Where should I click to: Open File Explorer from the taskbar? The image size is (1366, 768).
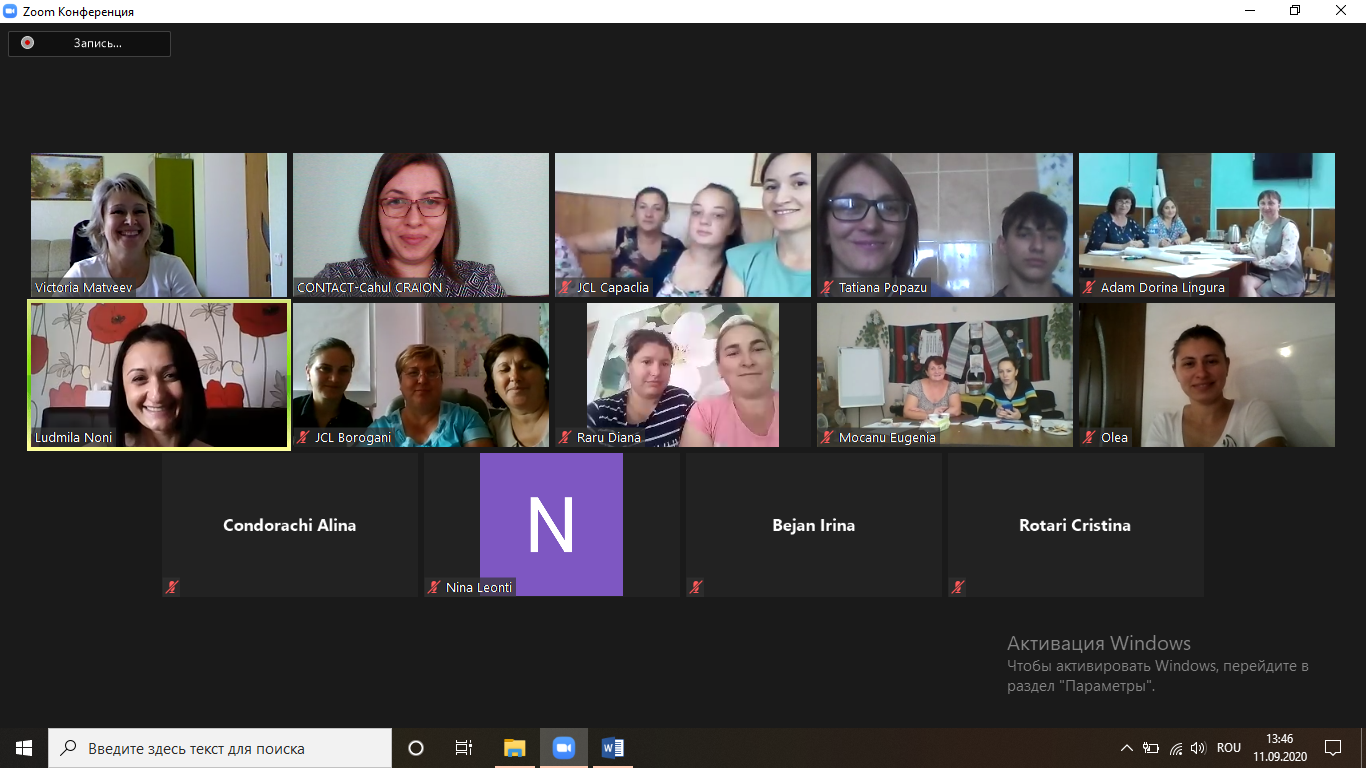pos(514,748)
